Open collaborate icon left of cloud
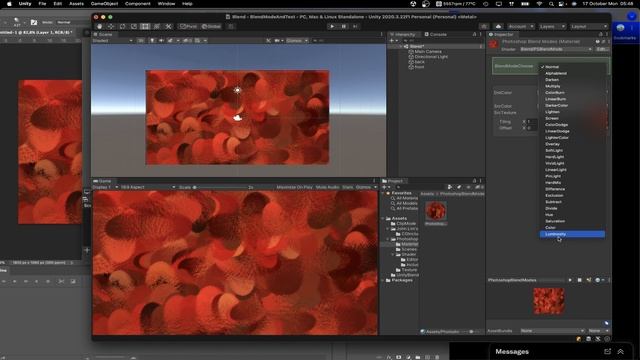The width and height of the screenshot is (640, 360). point(484,26)
